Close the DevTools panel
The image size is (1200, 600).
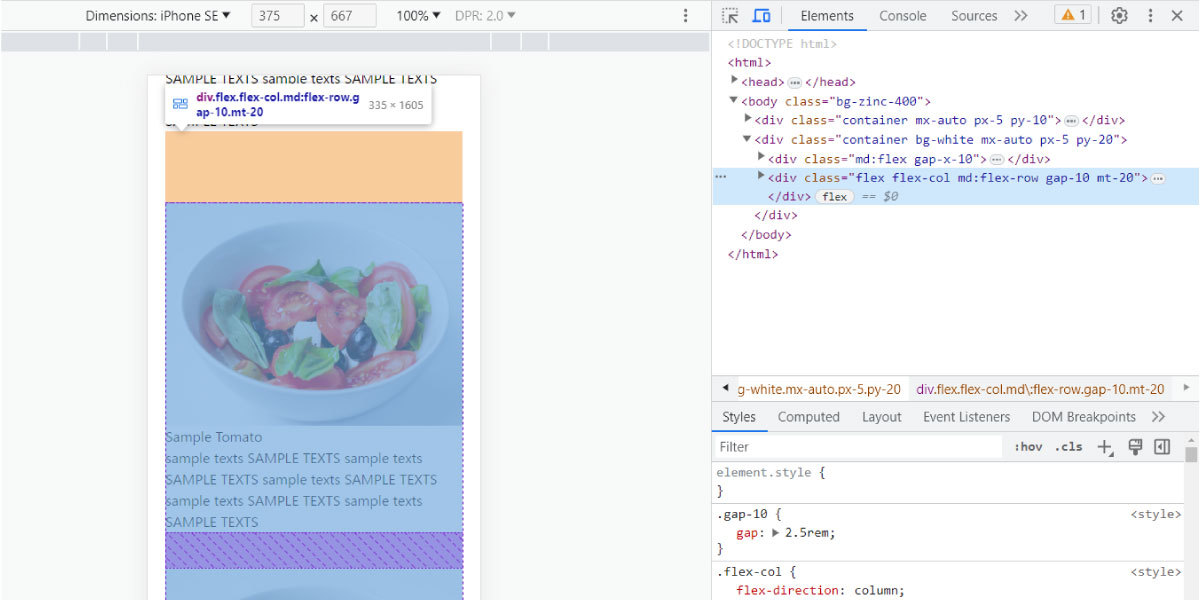point(1177,15)
